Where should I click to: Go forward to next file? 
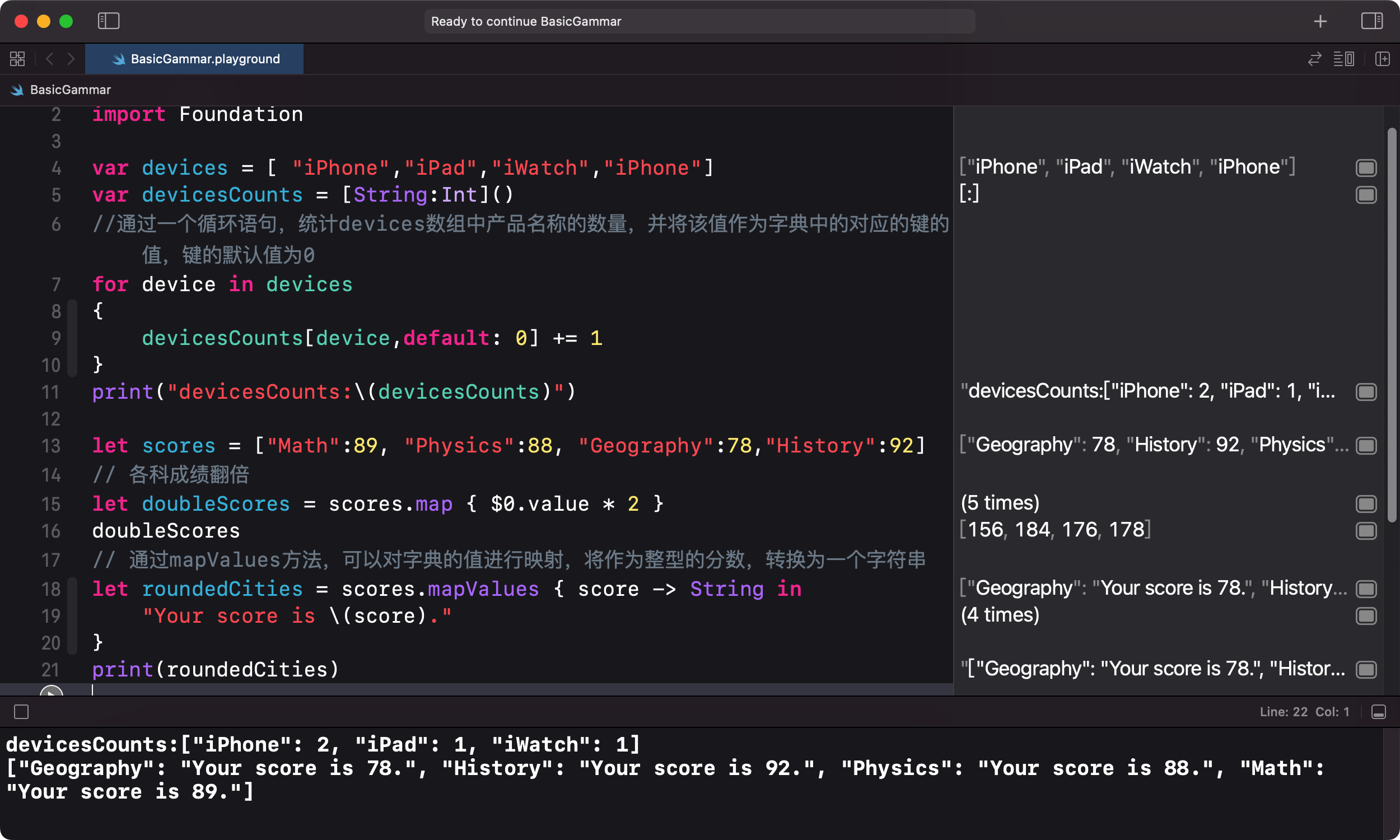(x=71, y=59)
